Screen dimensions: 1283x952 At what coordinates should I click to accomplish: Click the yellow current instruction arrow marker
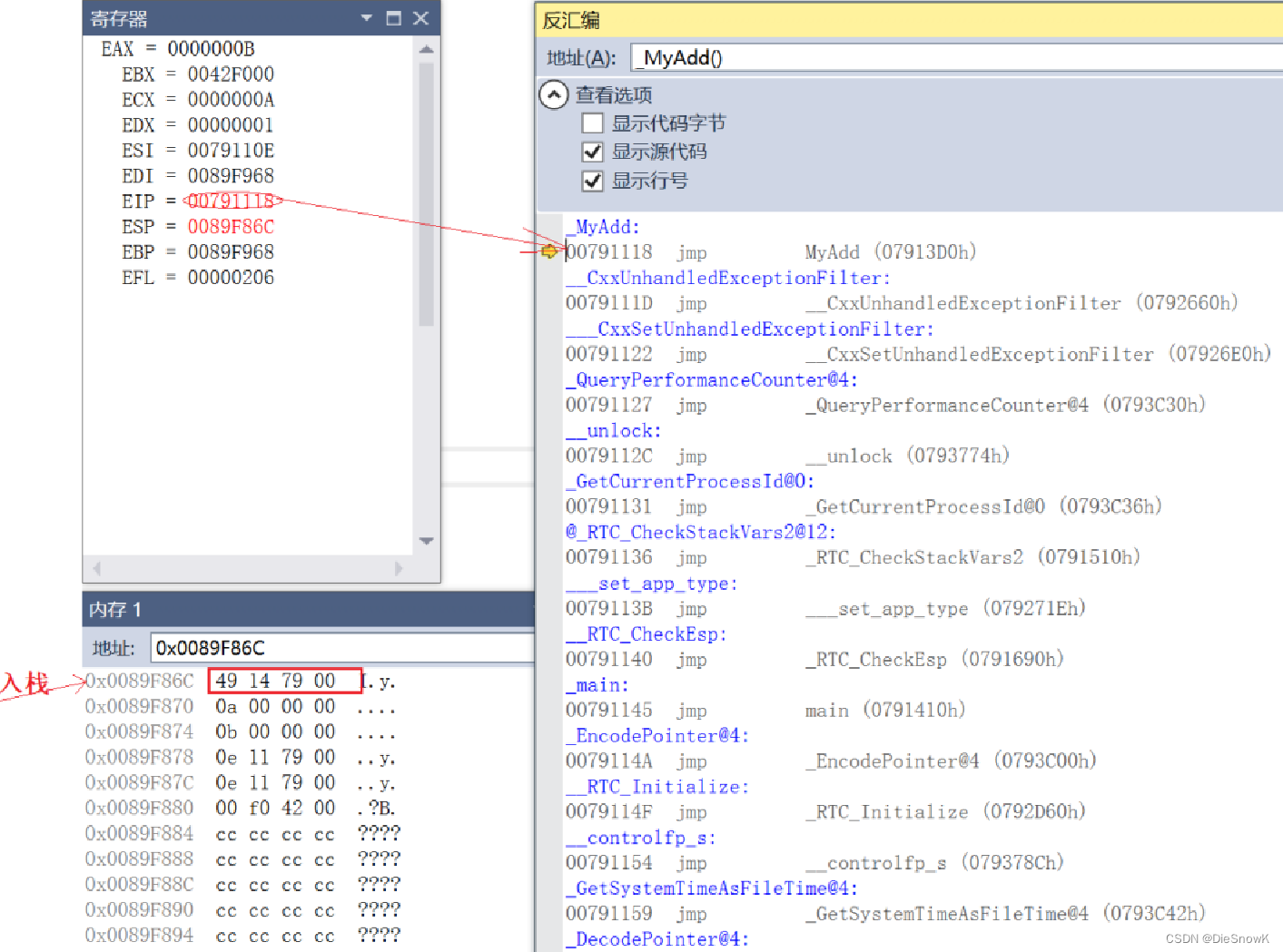[549, 251]
